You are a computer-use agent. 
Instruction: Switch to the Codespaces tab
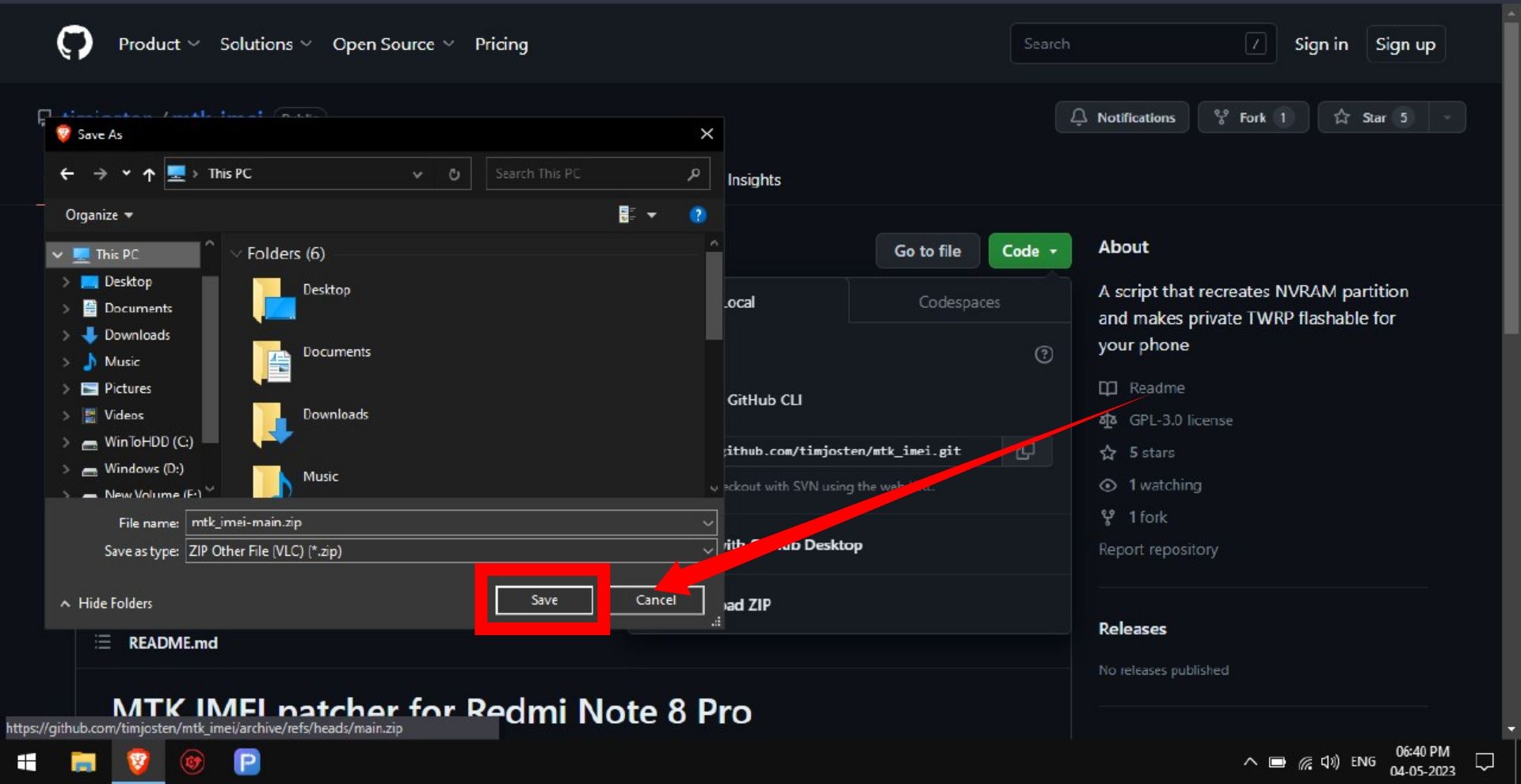[x=959, y=302]
